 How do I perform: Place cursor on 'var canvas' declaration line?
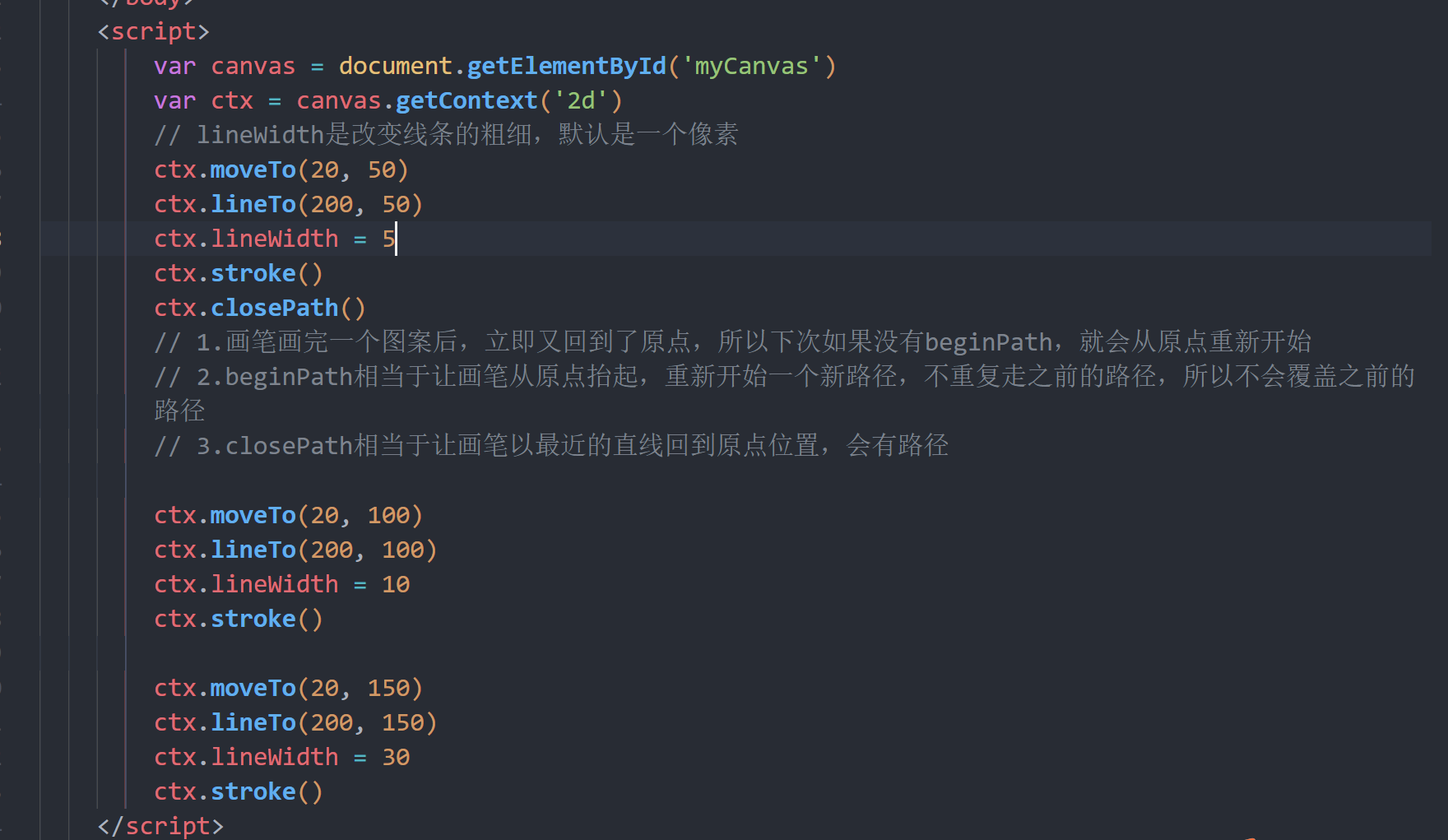[x=495, y=66]
